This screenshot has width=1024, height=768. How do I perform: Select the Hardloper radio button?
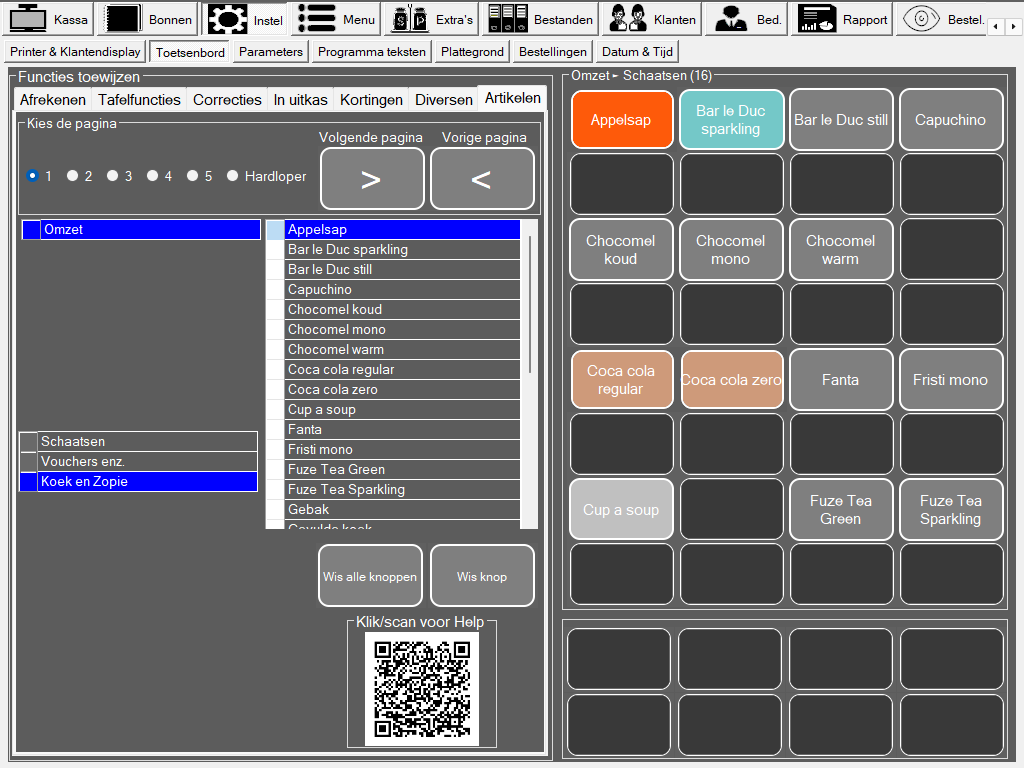pos(233,176)
